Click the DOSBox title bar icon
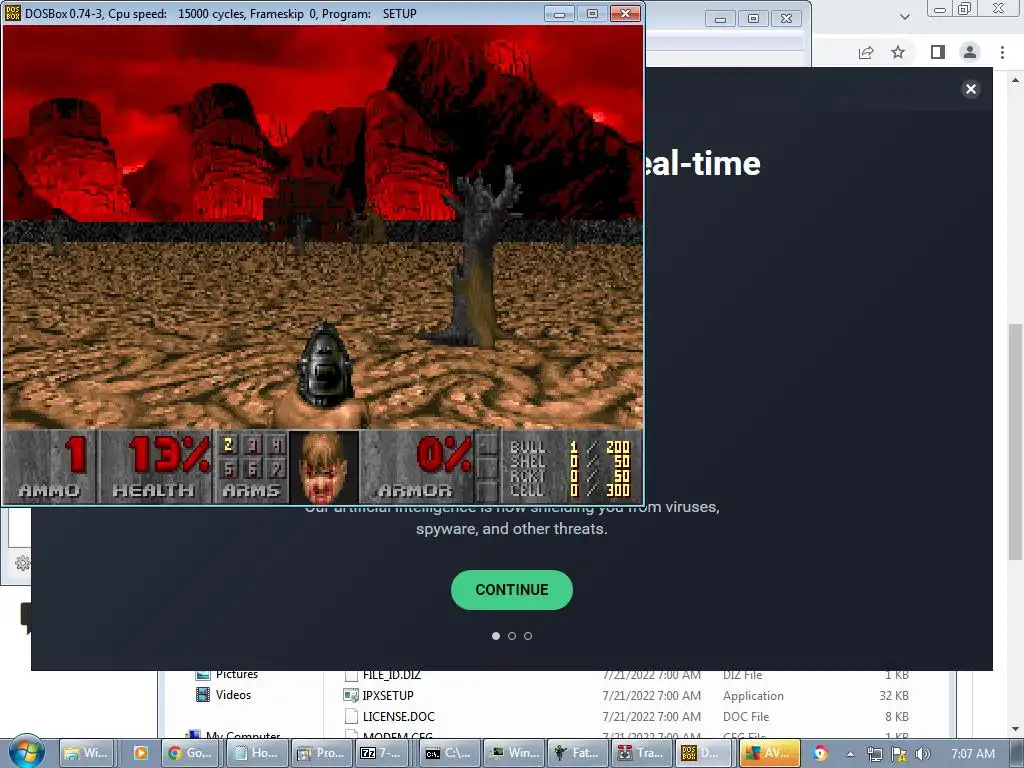Viewport: 1024px width, 768px height. tap(13, 13)
